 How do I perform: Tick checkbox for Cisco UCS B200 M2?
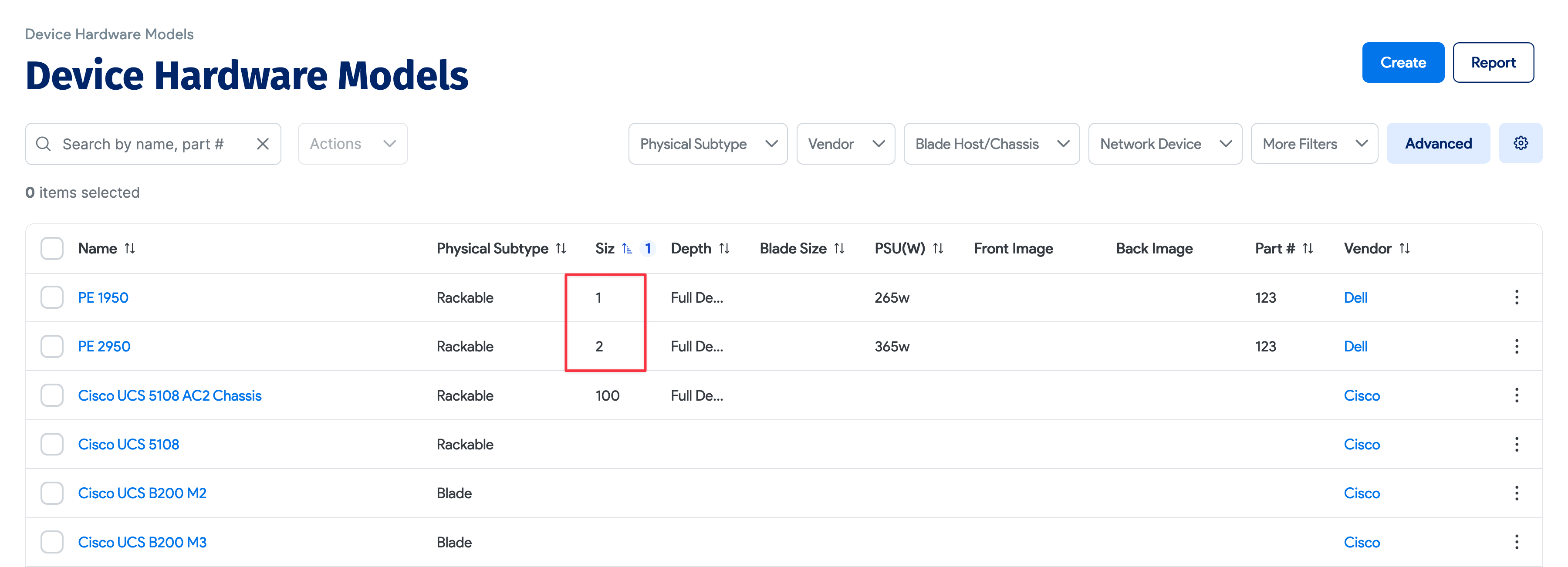pos(52,493)
